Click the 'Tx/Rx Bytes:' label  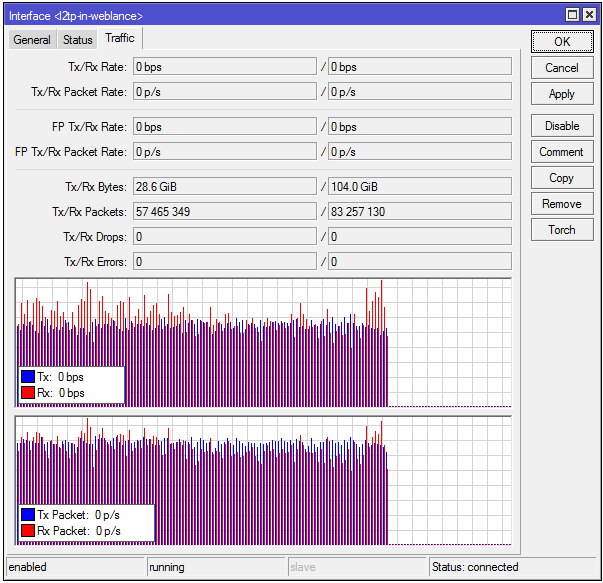(x=96, y=187)
